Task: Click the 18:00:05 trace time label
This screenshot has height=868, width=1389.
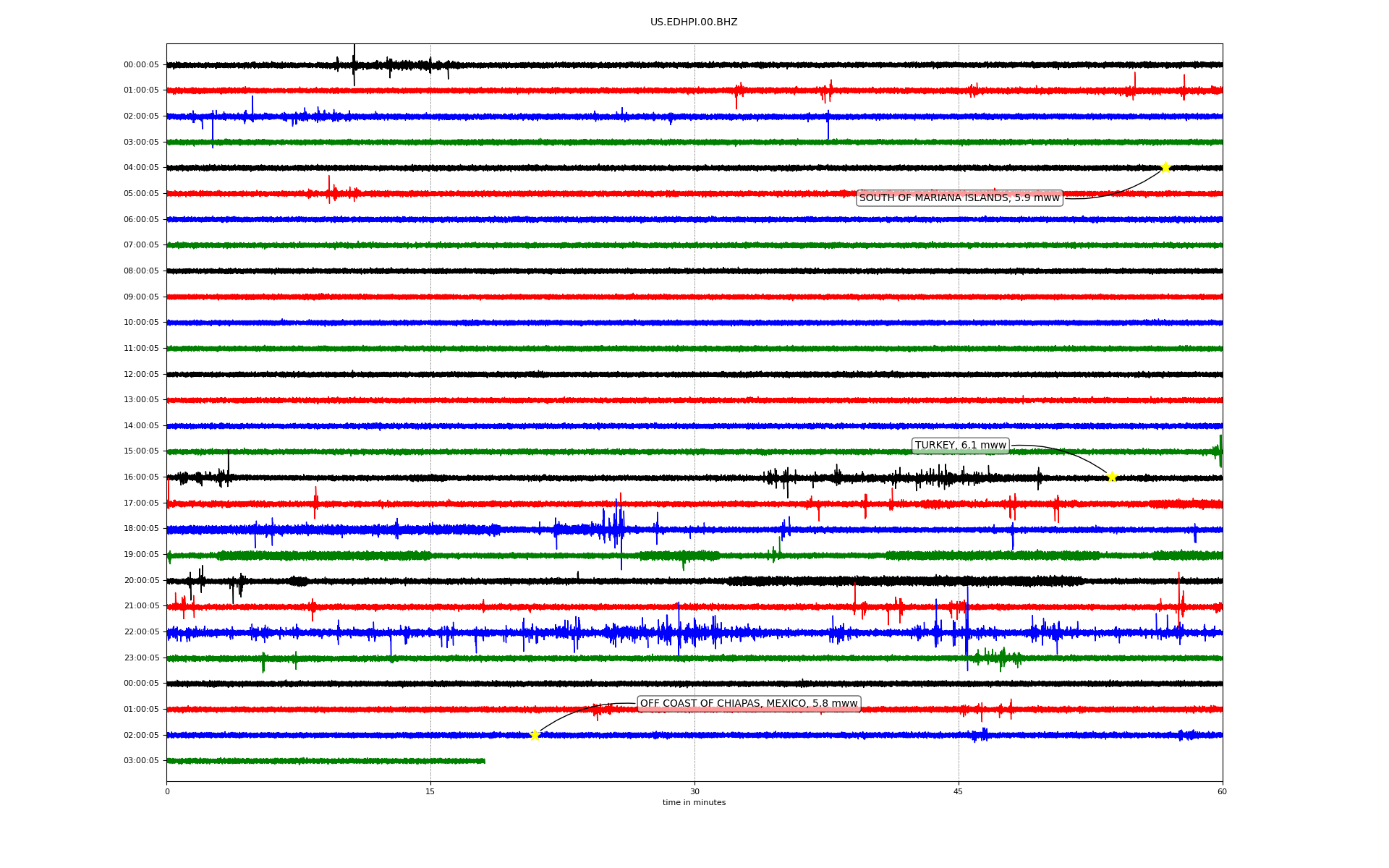Action: click(x=141, y=529)
